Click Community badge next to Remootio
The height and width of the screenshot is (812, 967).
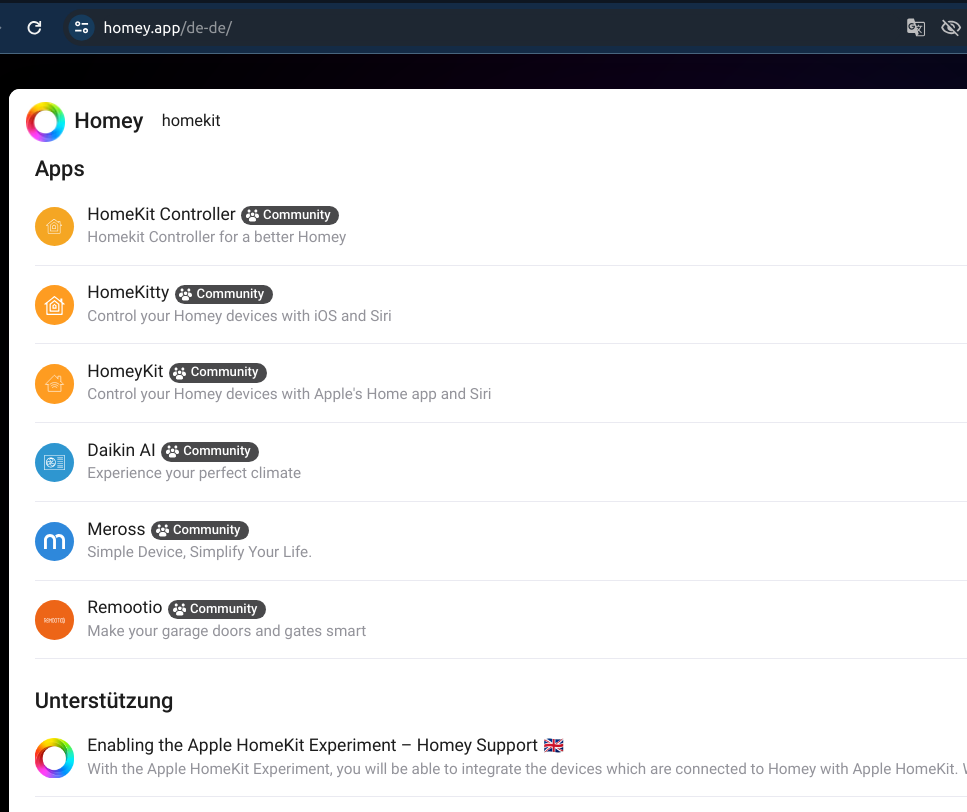click(216, 609)
